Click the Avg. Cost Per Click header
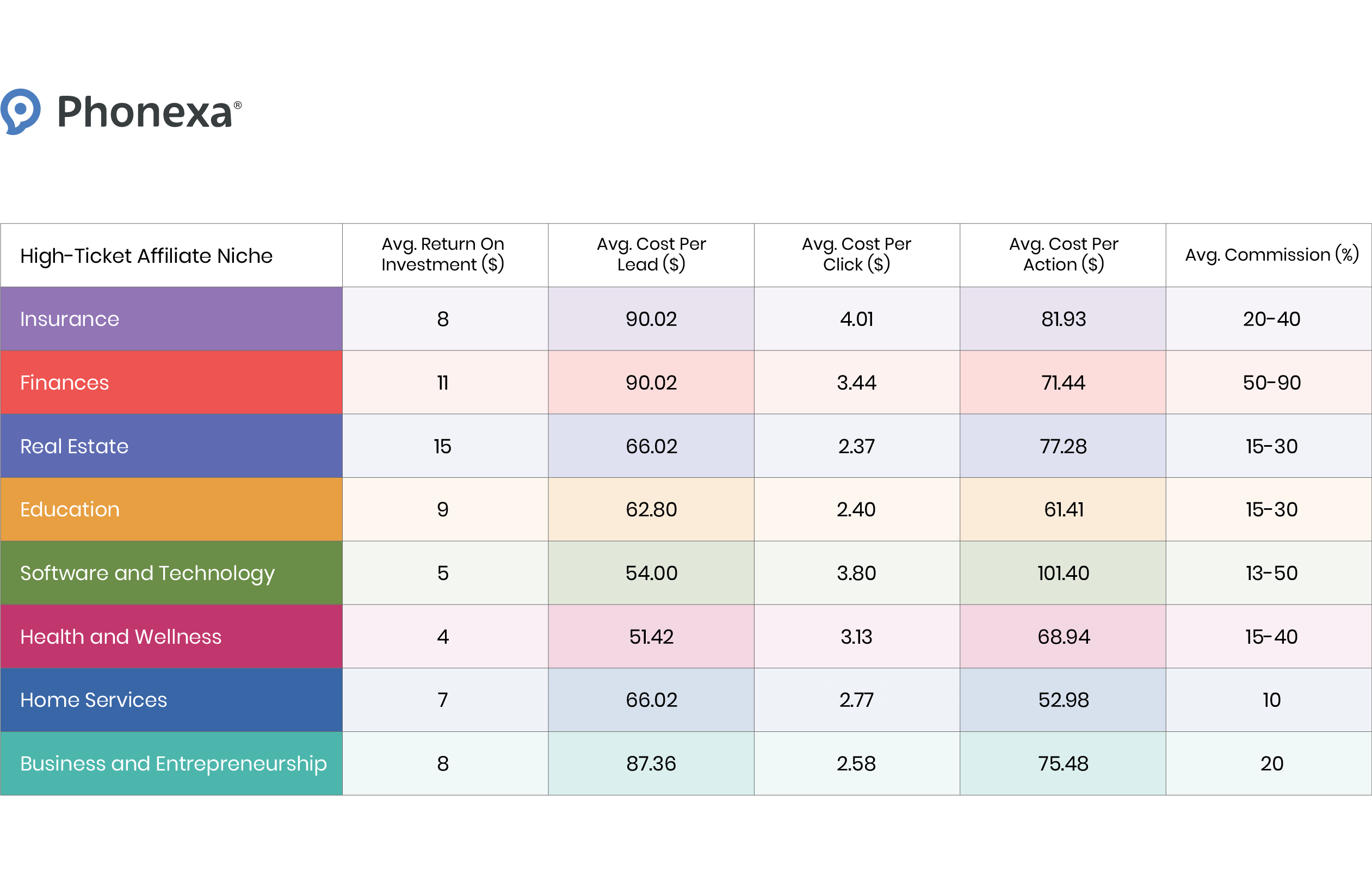1372x875 pixels. pos(856,254)
